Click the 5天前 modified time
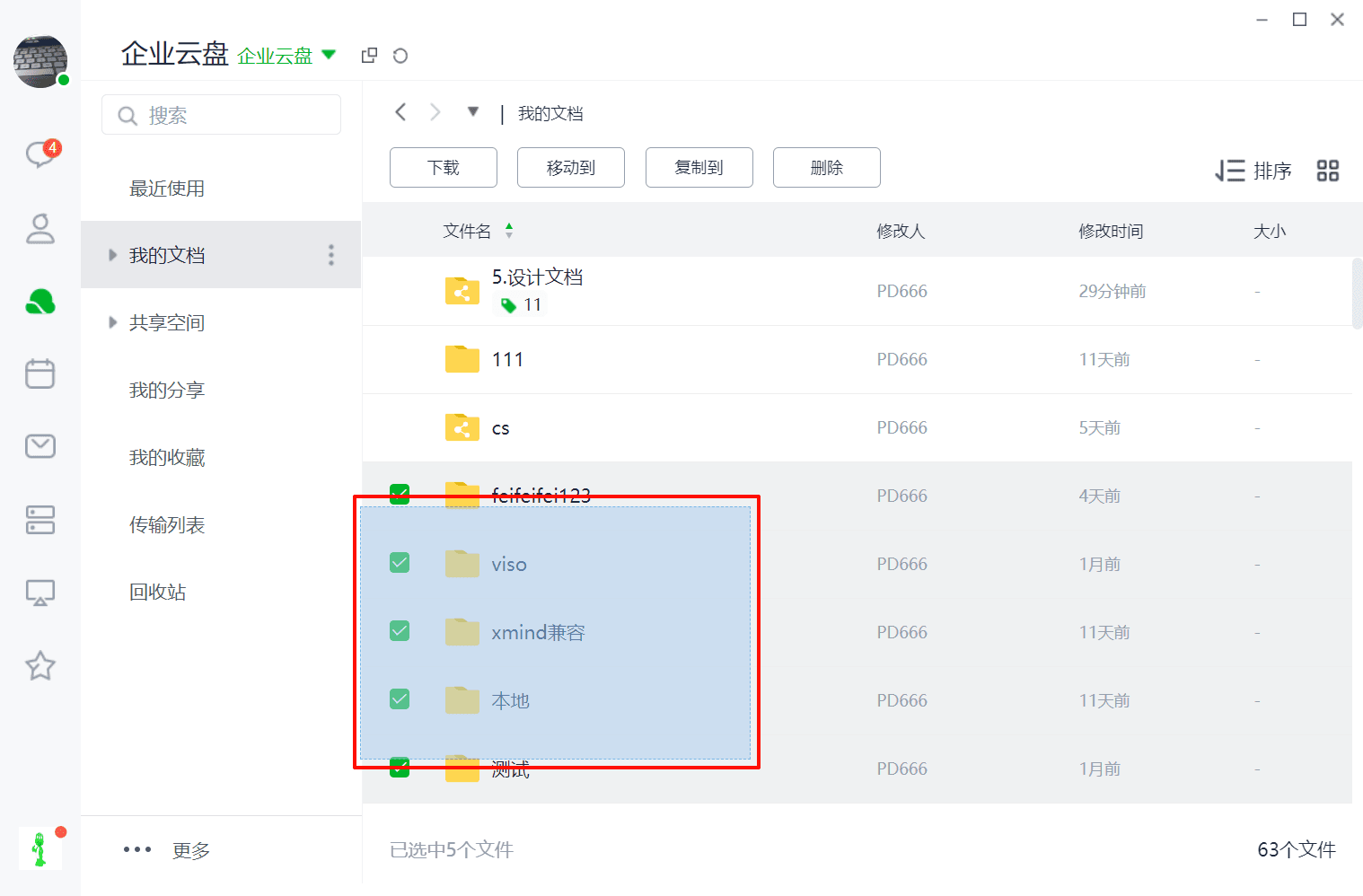Image resolution: width=1363 pixels, height=896 pixels. [x=1100, y=427]
